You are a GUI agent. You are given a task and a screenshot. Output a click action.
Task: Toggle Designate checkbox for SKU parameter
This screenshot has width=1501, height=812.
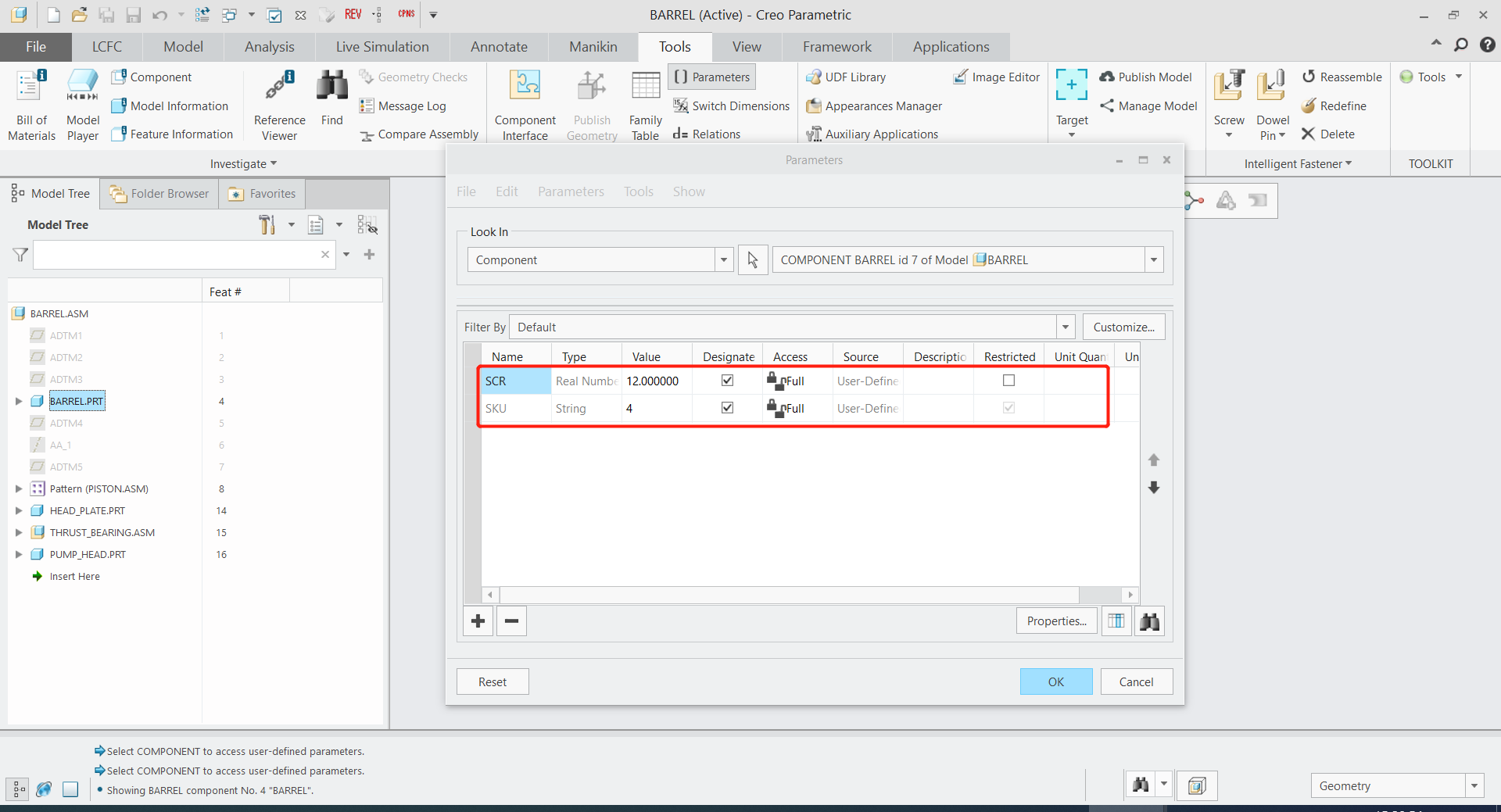[727, 408]
